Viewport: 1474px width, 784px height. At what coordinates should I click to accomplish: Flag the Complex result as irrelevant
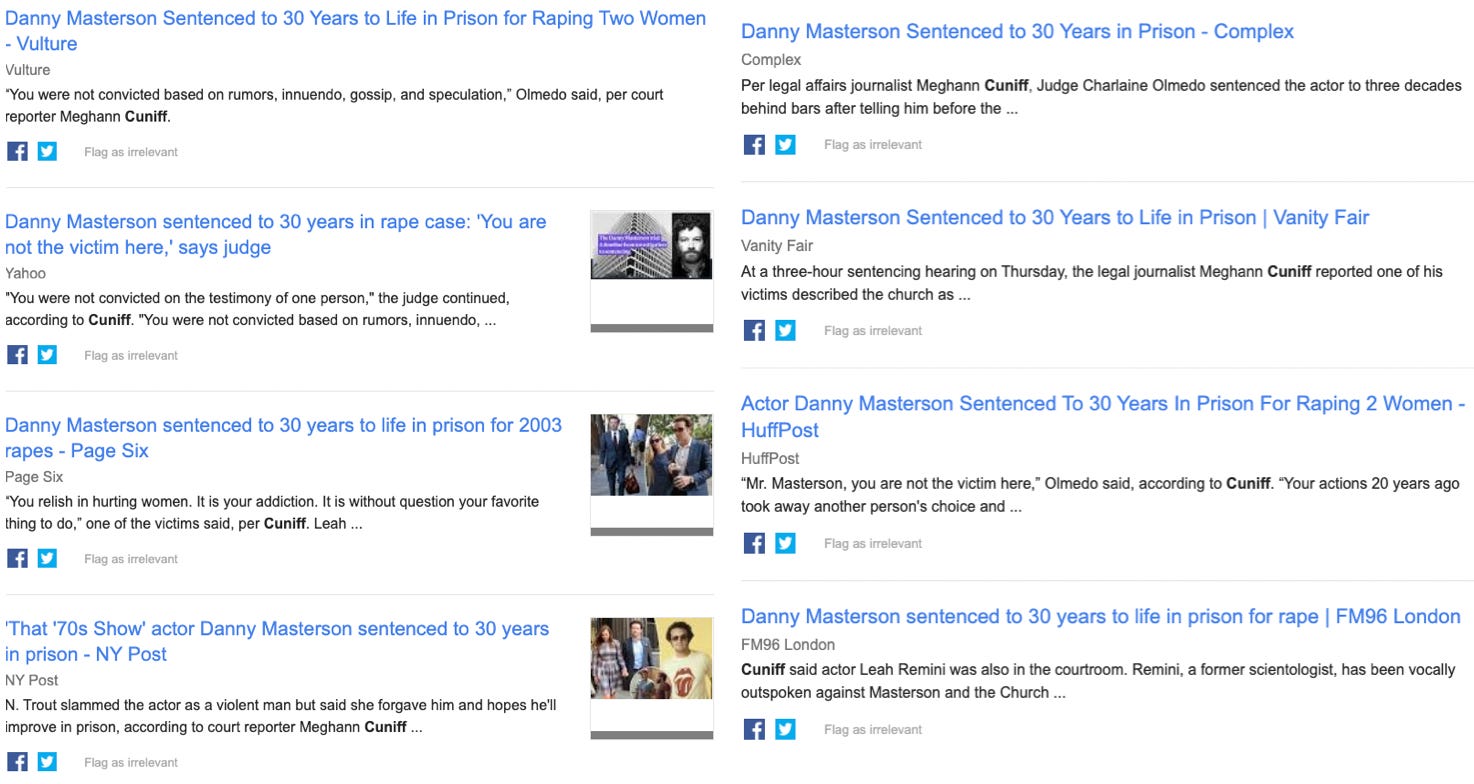pyautogui.click(x=873, y=145)
